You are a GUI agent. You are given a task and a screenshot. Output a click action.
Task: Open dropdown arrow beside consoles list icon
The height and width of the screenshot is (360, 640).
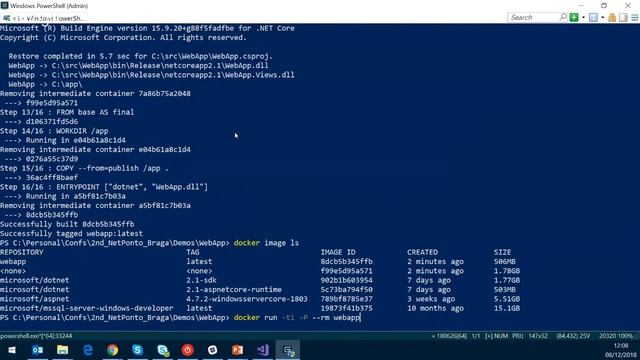coord(602,18)
